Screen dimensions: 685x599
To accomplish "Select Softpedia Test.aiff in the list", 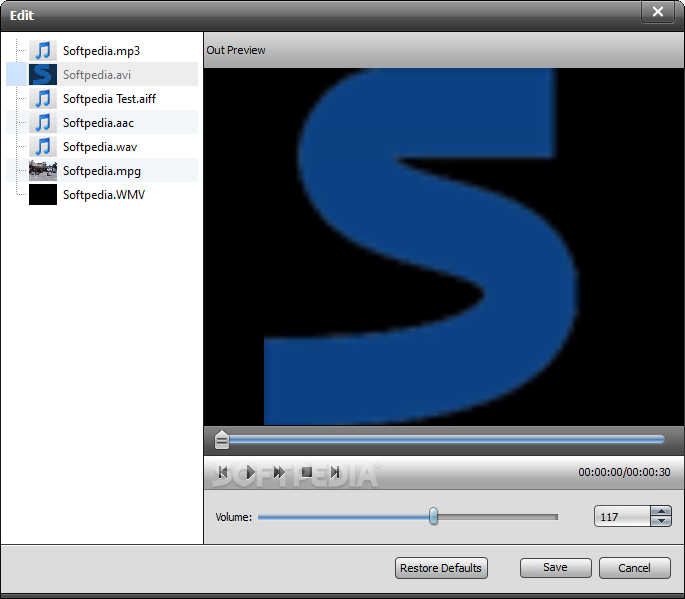I will pyautogui.click(x=109, y=99).
